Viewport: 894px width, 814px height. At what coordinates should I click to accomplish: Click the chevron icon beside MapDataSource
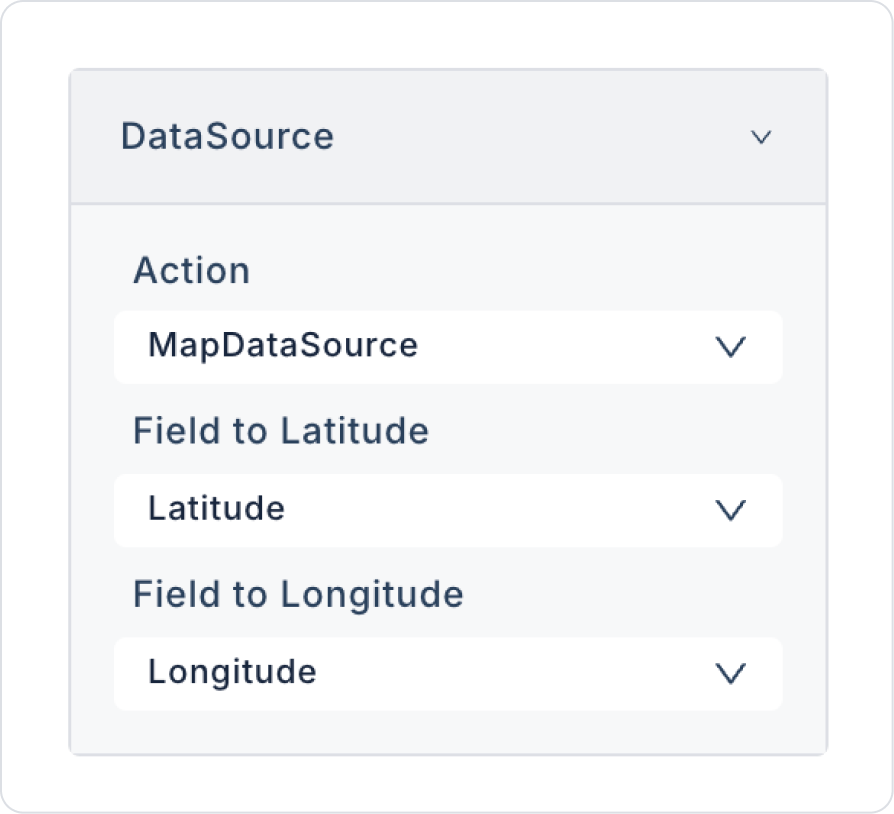pos(732,347)
